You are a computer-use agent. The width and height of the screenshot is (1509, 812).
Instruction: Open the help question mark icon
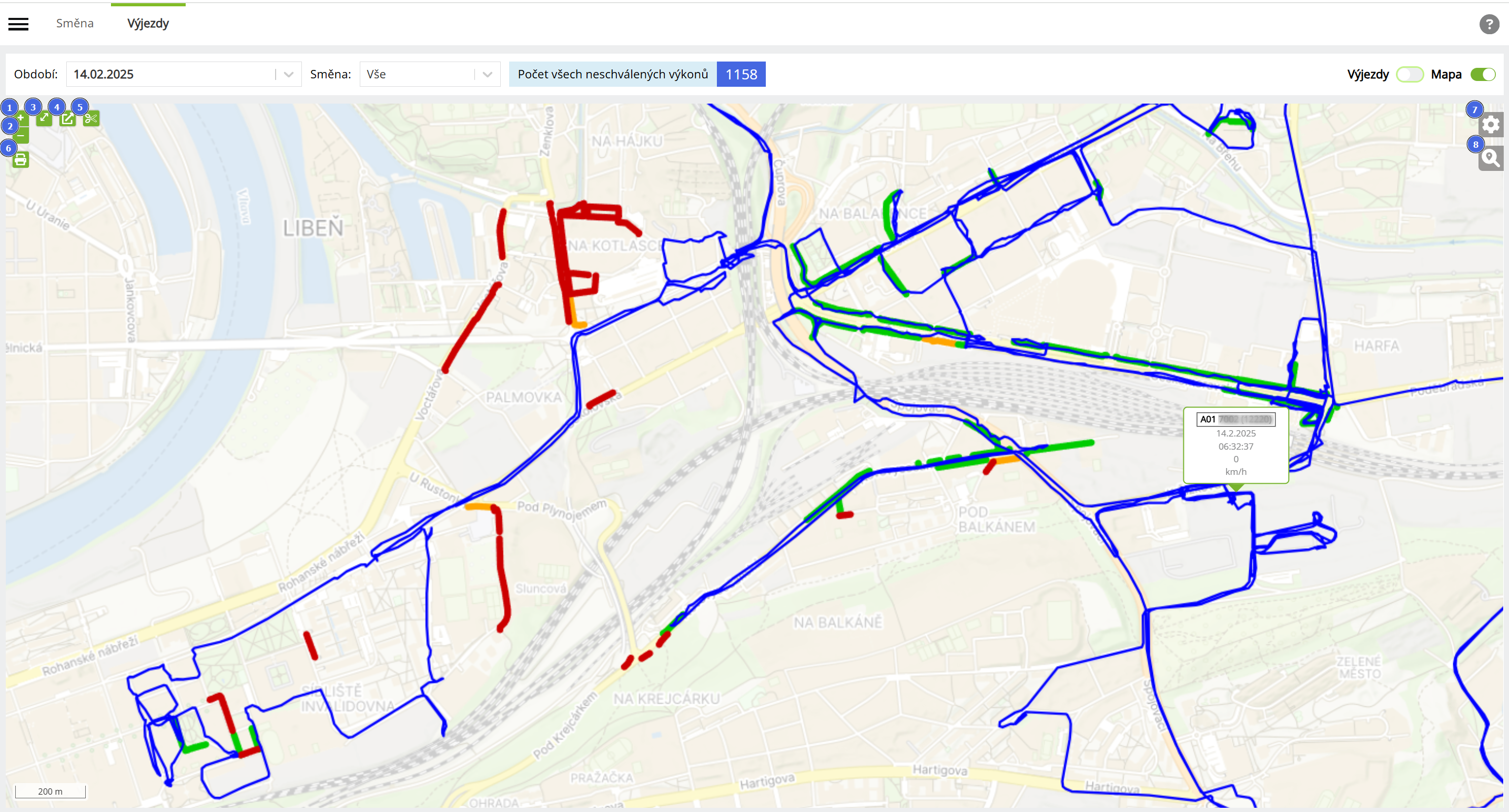click(1489, 24)
